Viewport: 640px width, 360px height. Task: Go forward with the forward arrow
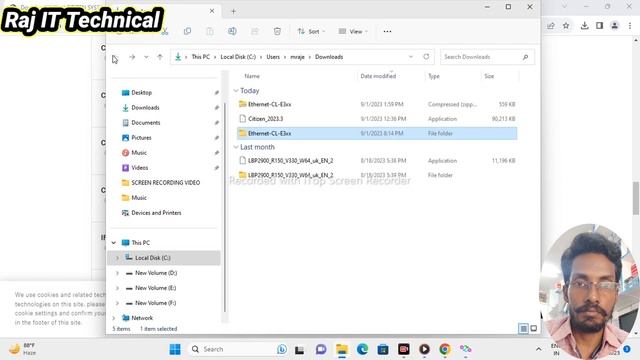click(132, 57)
